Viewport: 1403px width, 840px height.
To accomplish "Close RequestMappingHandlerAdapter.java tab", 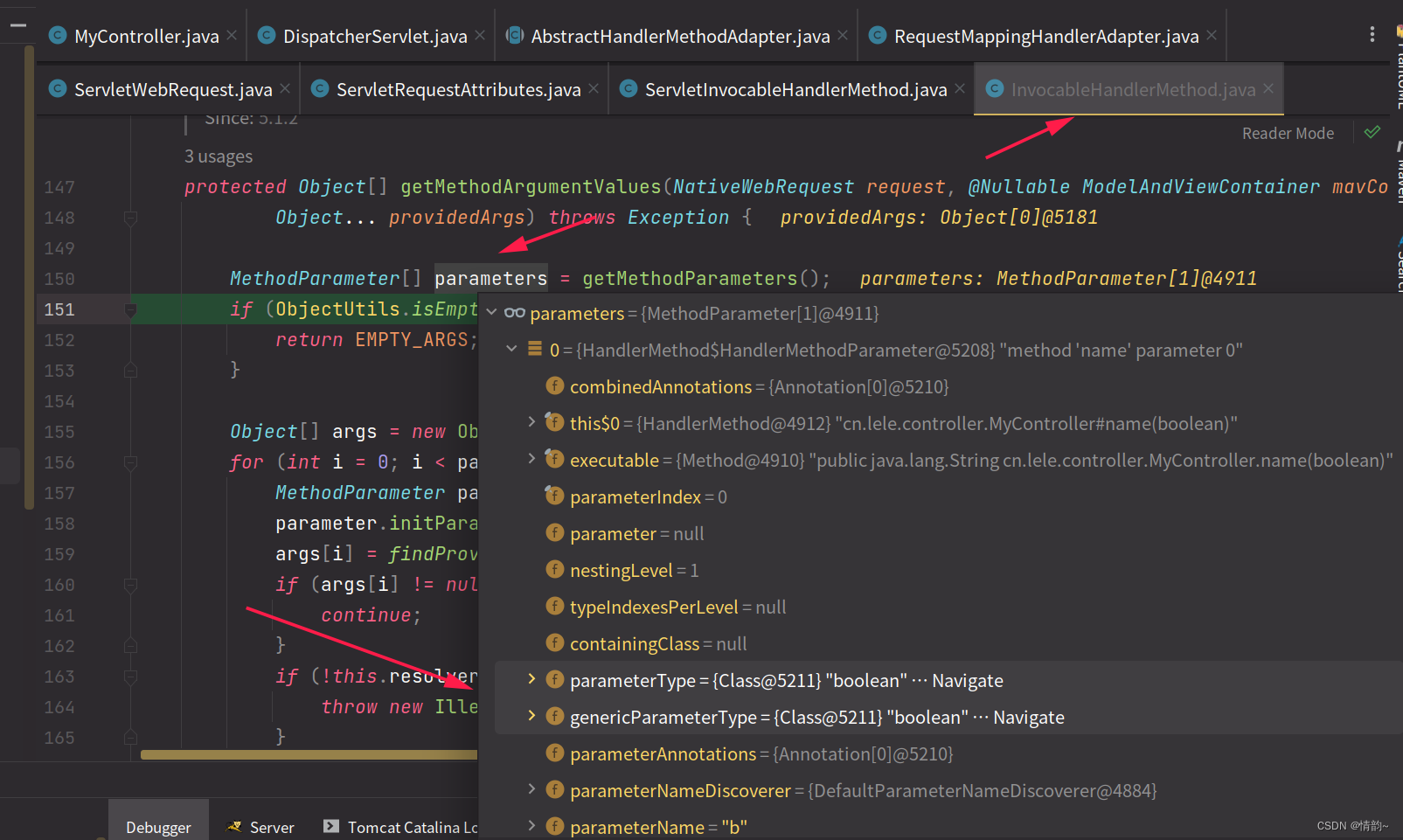I will pos(1212,35).
